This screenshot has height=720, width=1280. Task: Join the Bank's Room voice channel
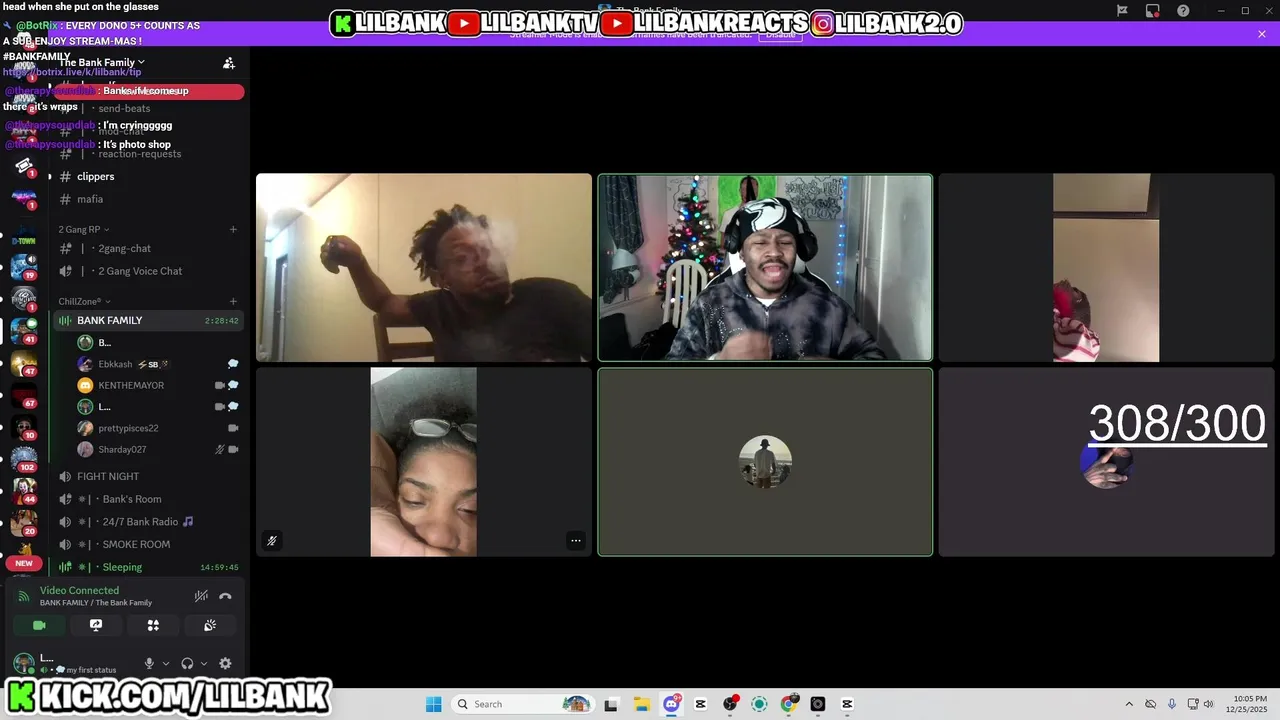pos(147,499)
